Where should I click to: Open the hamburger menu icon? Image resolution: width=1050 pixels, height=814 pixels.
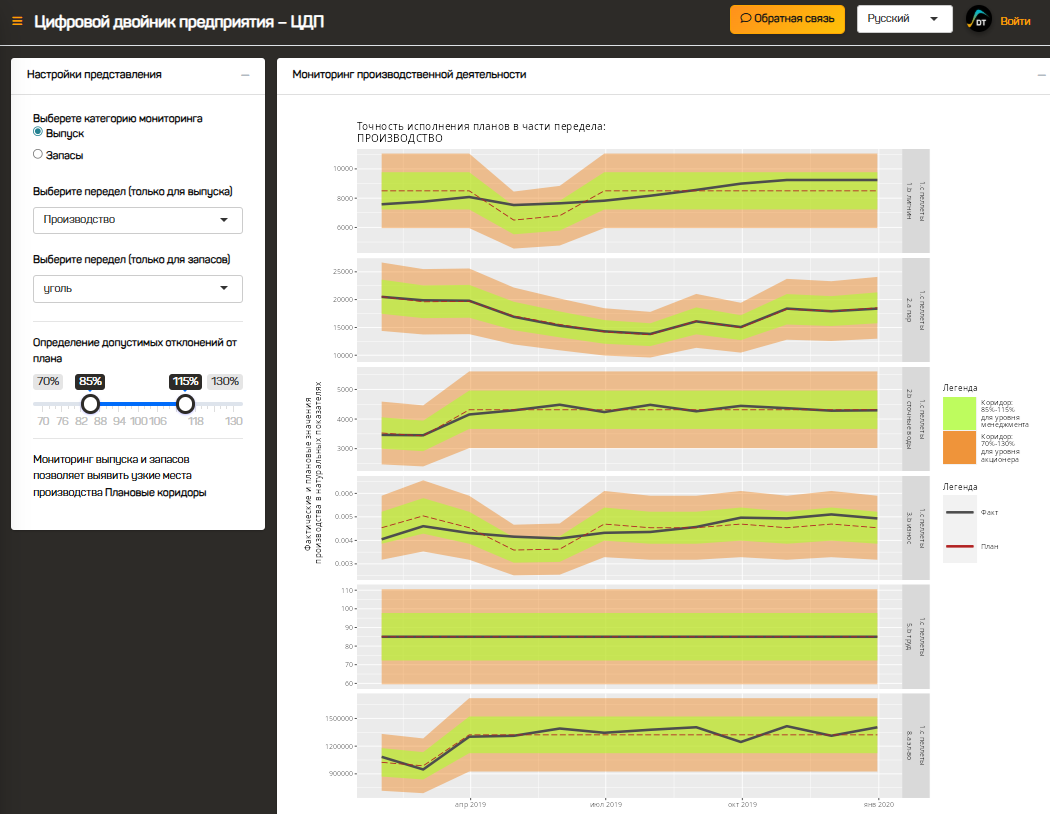pos(17,21)
